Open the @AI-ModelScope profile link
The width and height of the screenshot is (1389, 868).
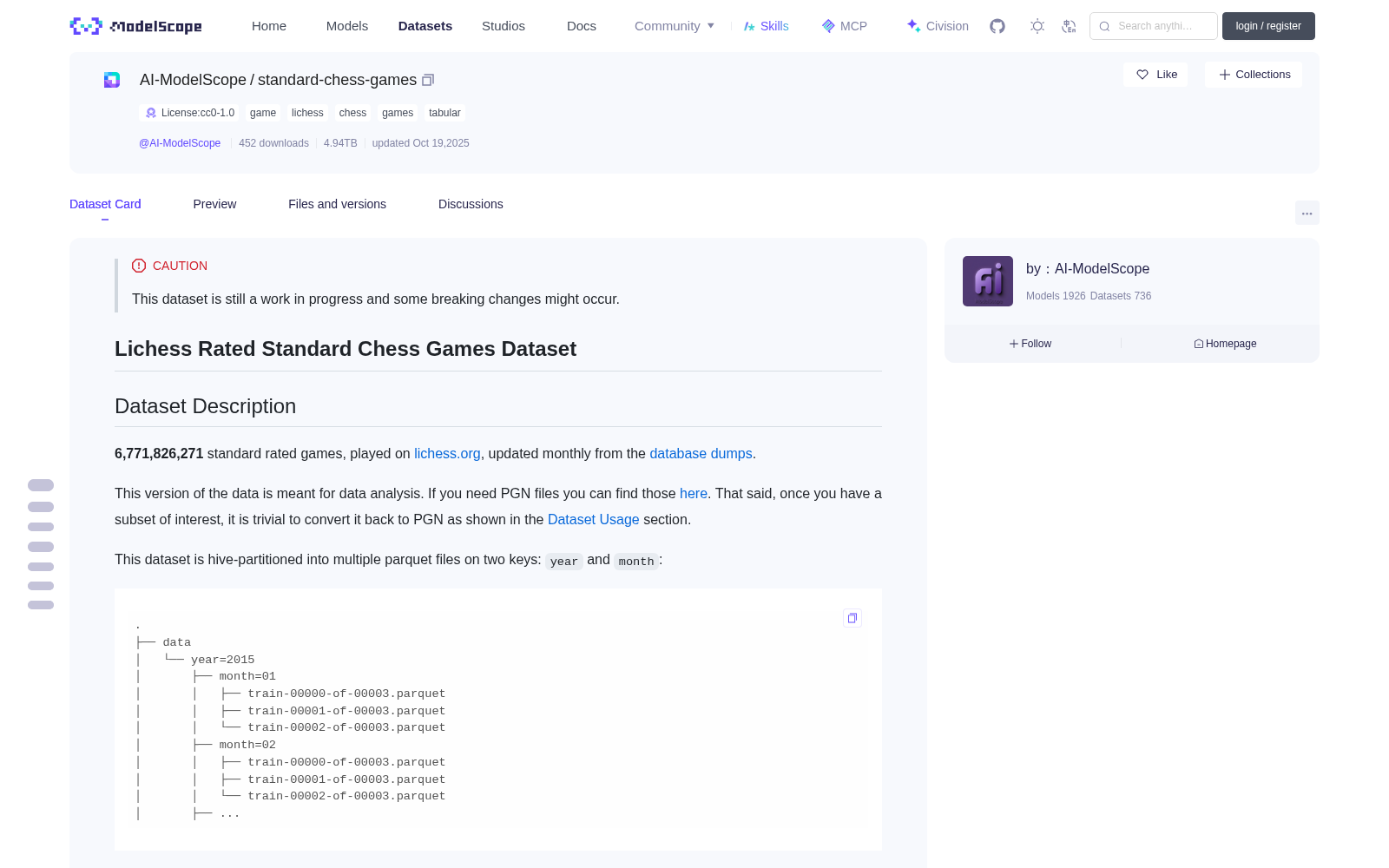180,143
